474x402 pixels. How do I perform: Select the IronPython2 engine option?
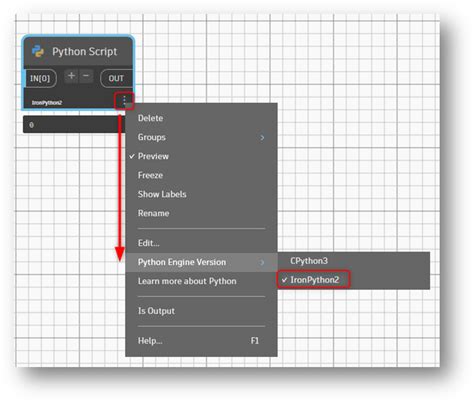tap(354, 280)
